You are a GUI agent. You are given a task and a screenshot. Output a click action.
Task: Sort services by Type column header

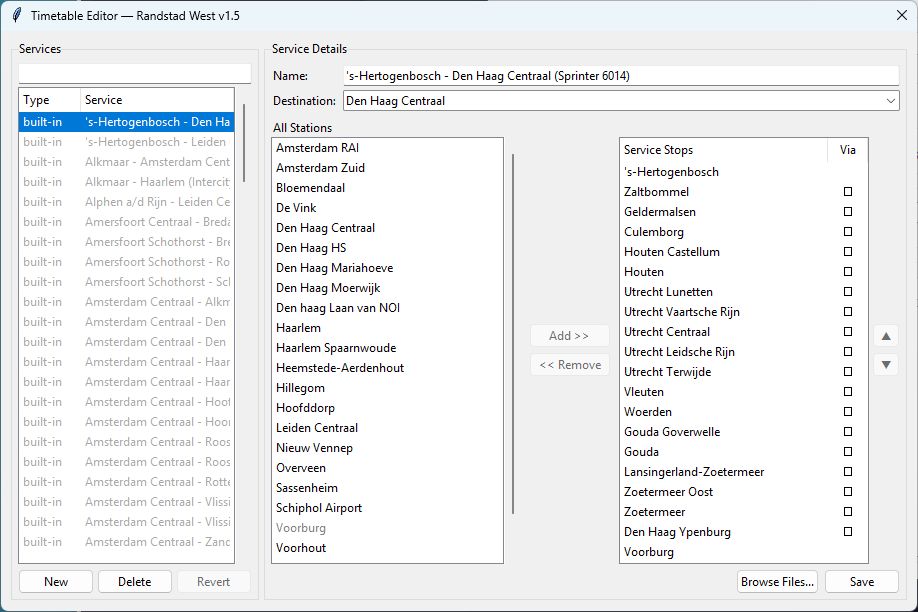click(49, 100)
